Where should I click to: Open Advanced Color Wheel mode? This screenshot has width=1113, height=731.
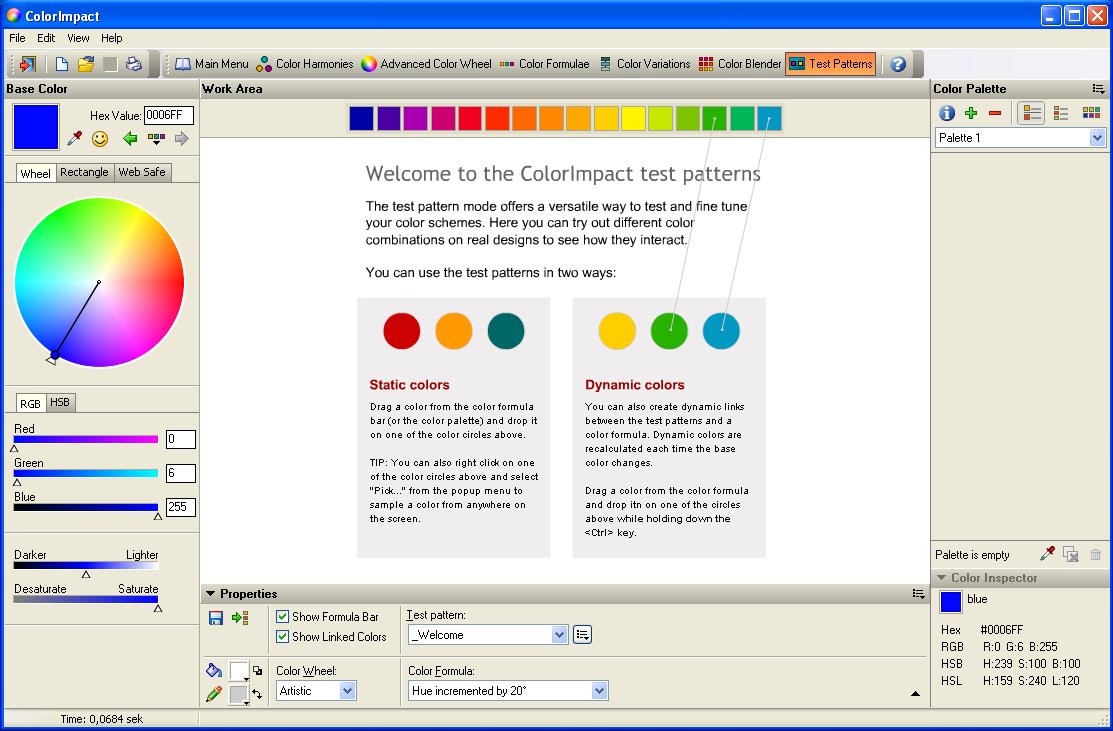click(x=426, y=64)
